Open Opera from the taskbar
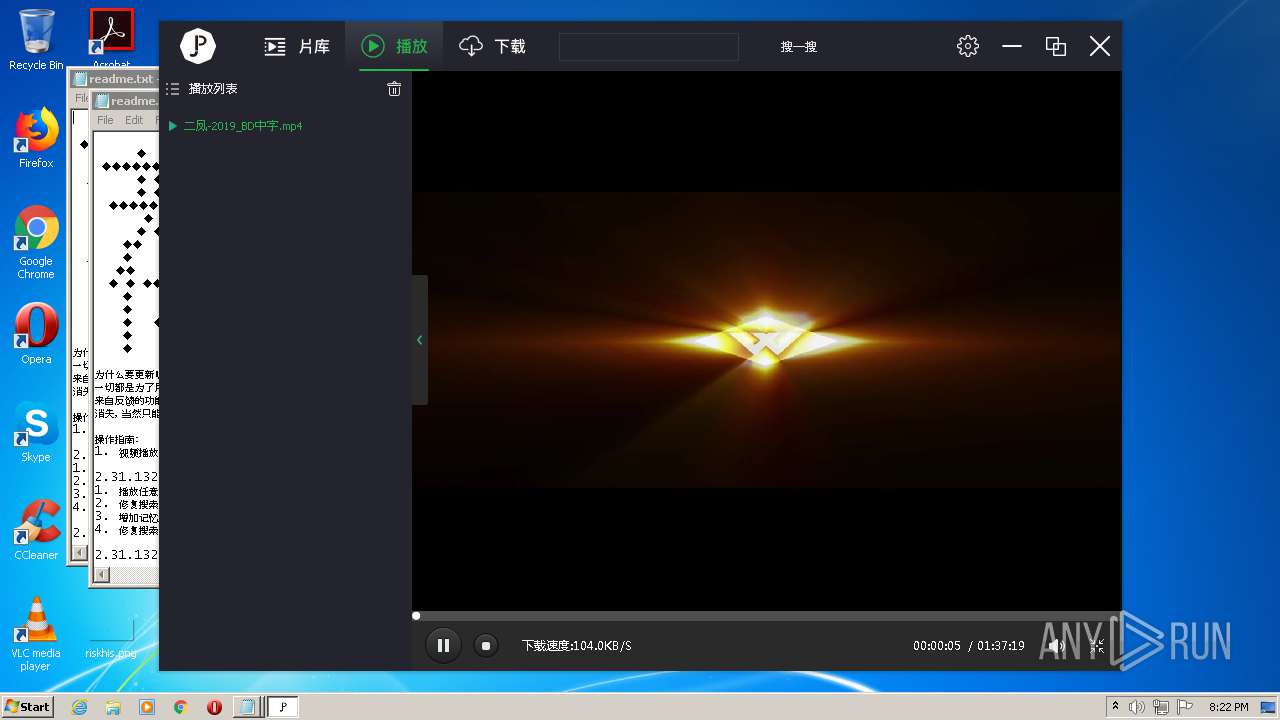 (214, 707)
